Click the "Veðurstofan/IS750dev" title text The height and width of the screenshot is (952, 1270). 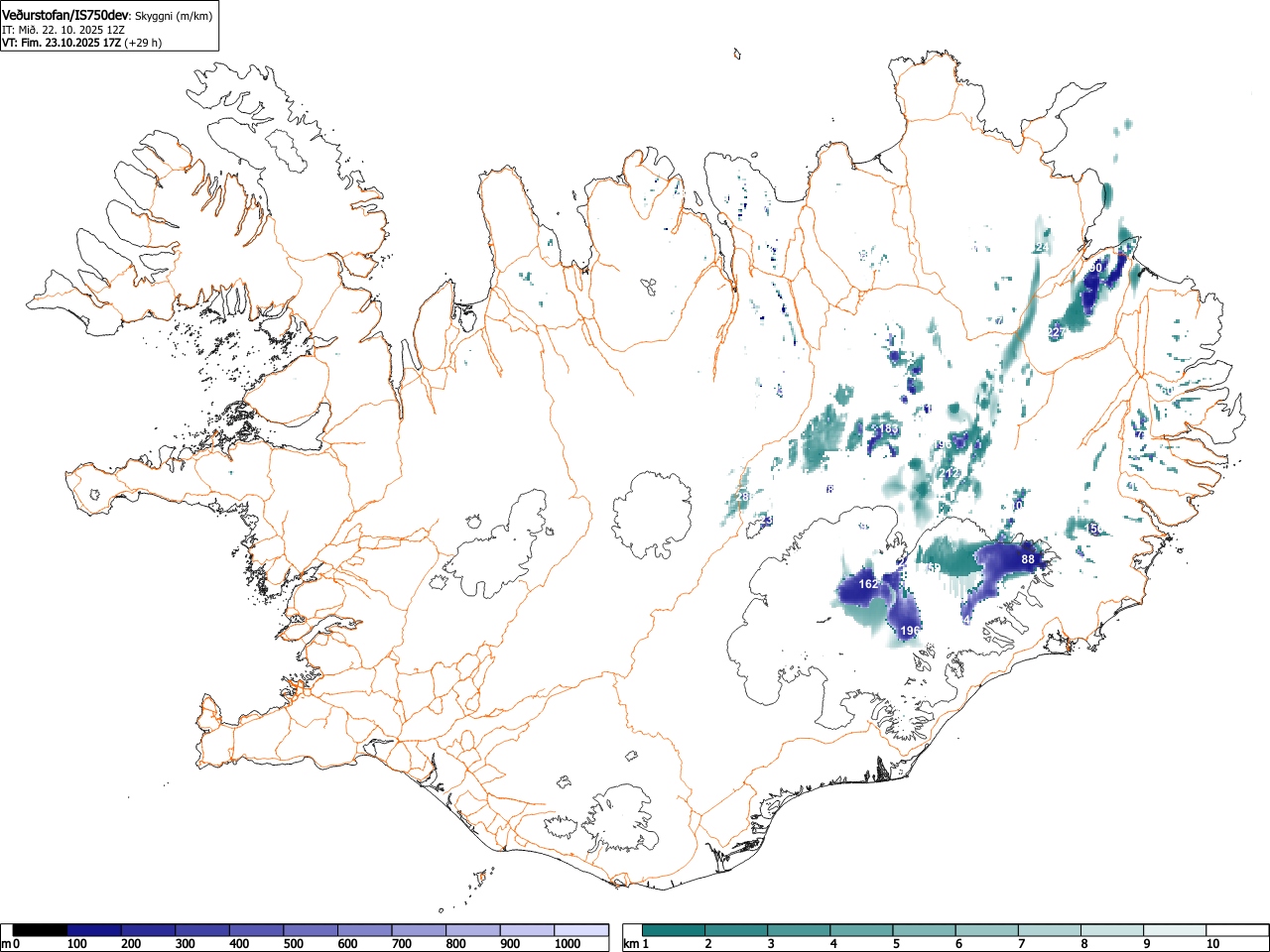pyautogui.click(x=65, y=15)
